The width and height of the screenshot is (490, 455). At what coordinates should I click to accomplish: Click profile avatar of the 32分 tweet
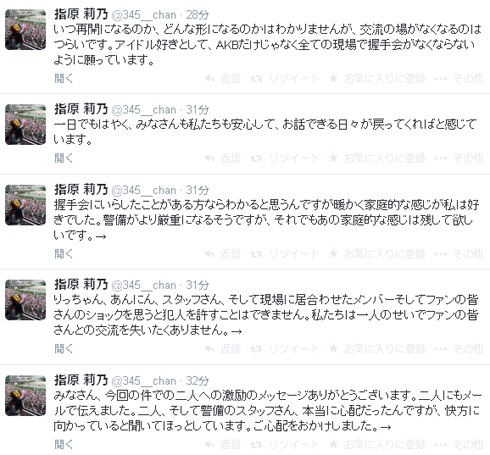[x=25, y=395]
